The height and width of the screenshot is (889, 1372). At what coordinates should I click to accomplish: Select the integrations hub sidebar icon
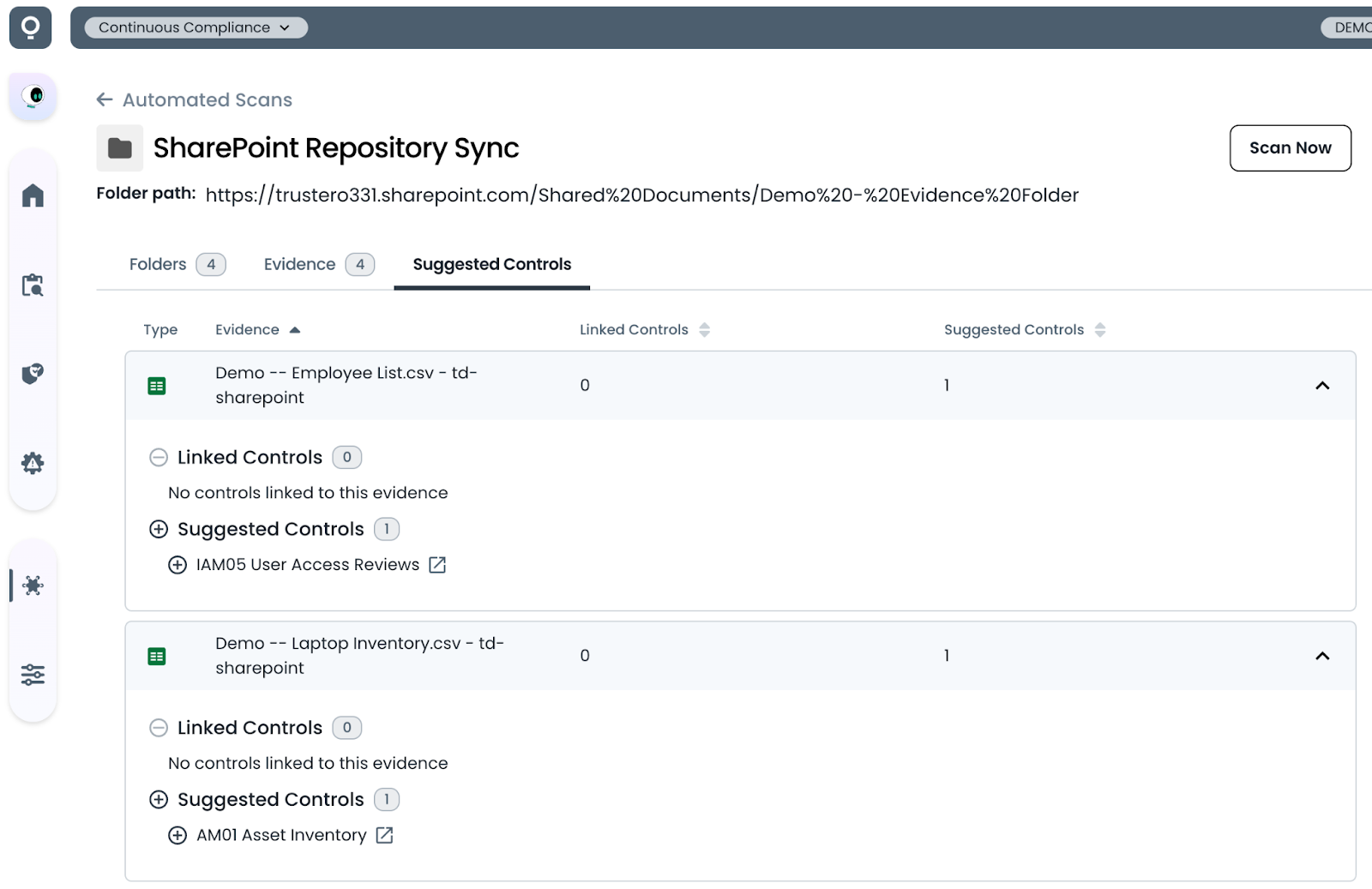[x=33, y=586]
